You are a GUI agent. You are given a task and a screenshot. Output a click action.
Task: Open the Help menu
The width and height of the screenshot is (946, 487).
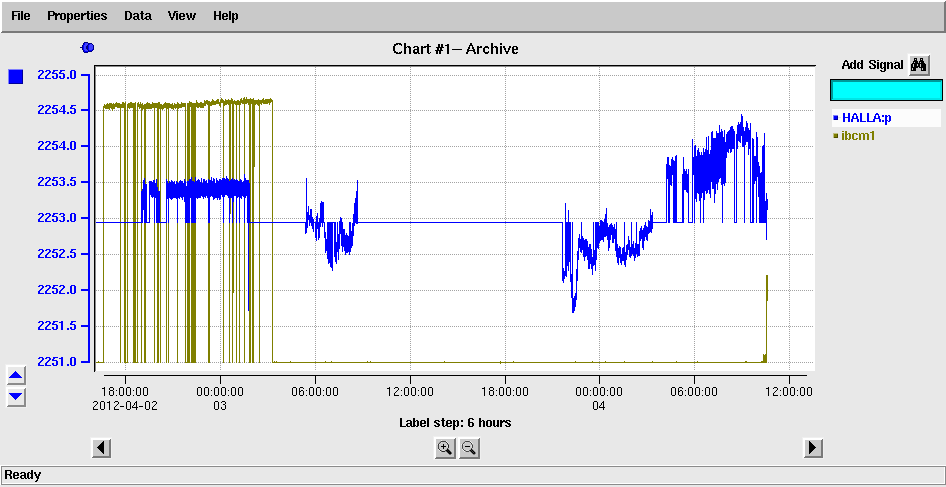226,16
